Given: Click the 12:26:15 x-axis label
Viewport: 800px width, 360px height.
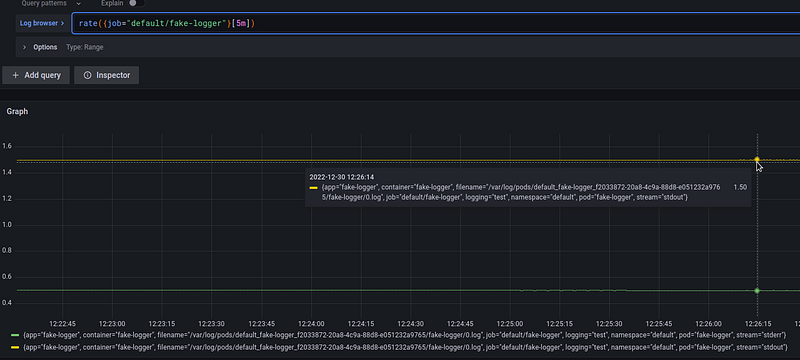Looking at the screenshot, I should click(x=758, y=324).
